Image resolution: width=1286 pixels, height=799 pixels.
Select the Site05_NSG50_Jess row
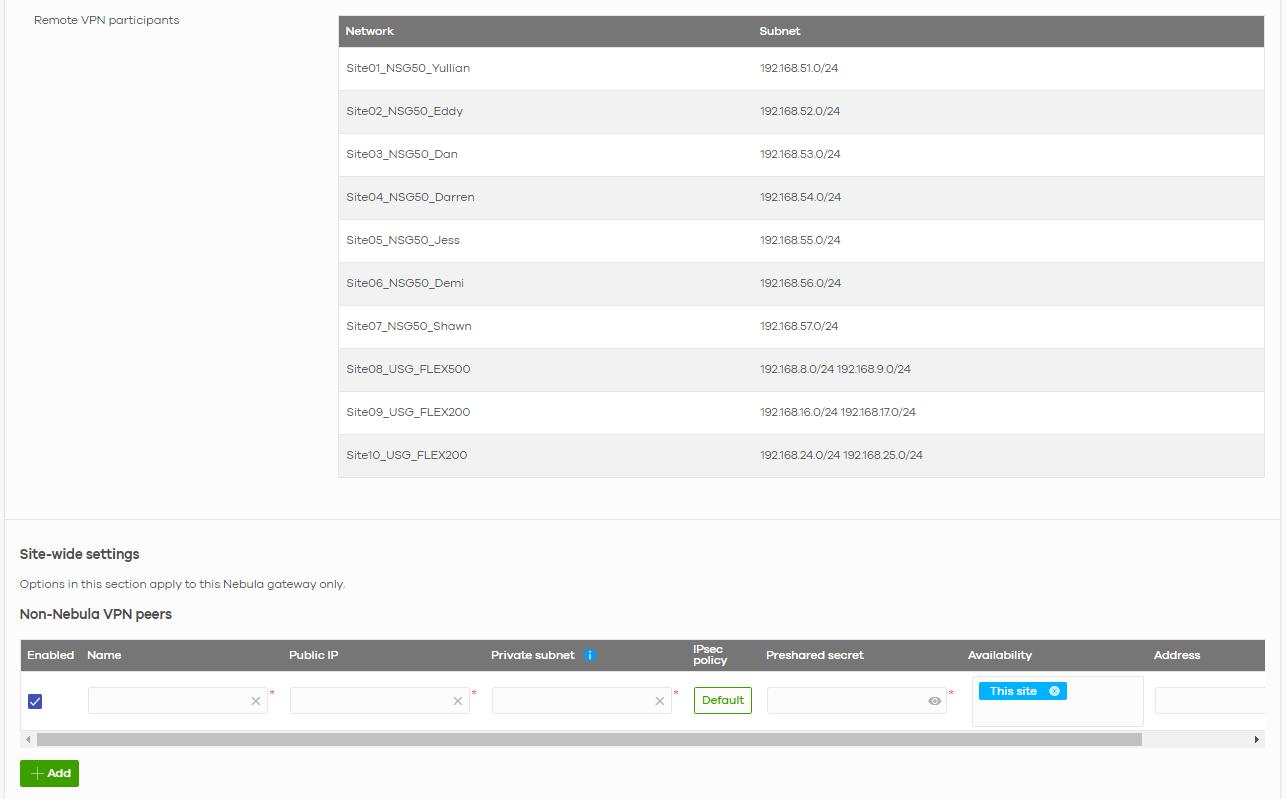[x=801, y=240]
